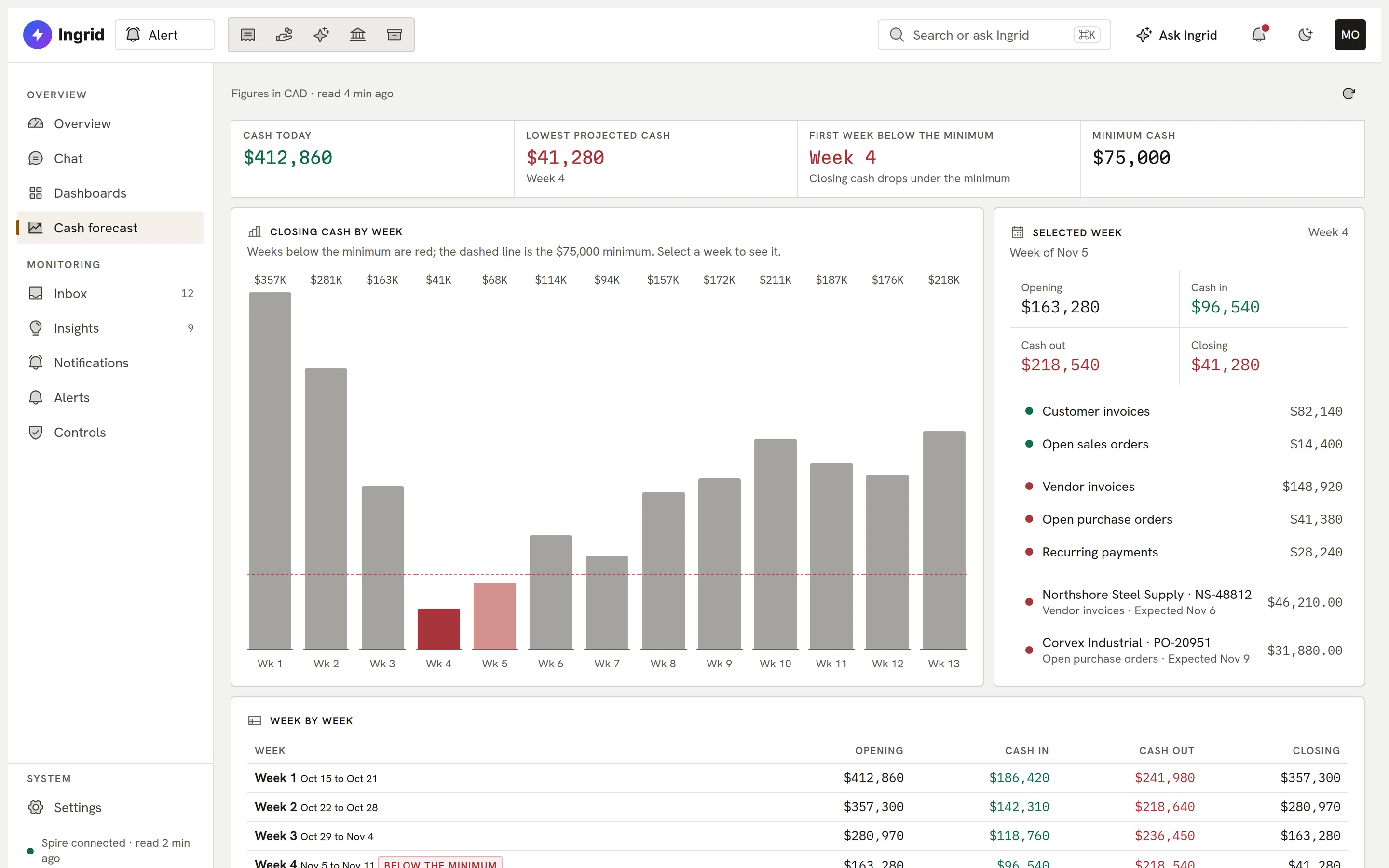Open the MO user avatar menu
The height and width of the screenshot is (868, 1389).
tap(1350, 35)
